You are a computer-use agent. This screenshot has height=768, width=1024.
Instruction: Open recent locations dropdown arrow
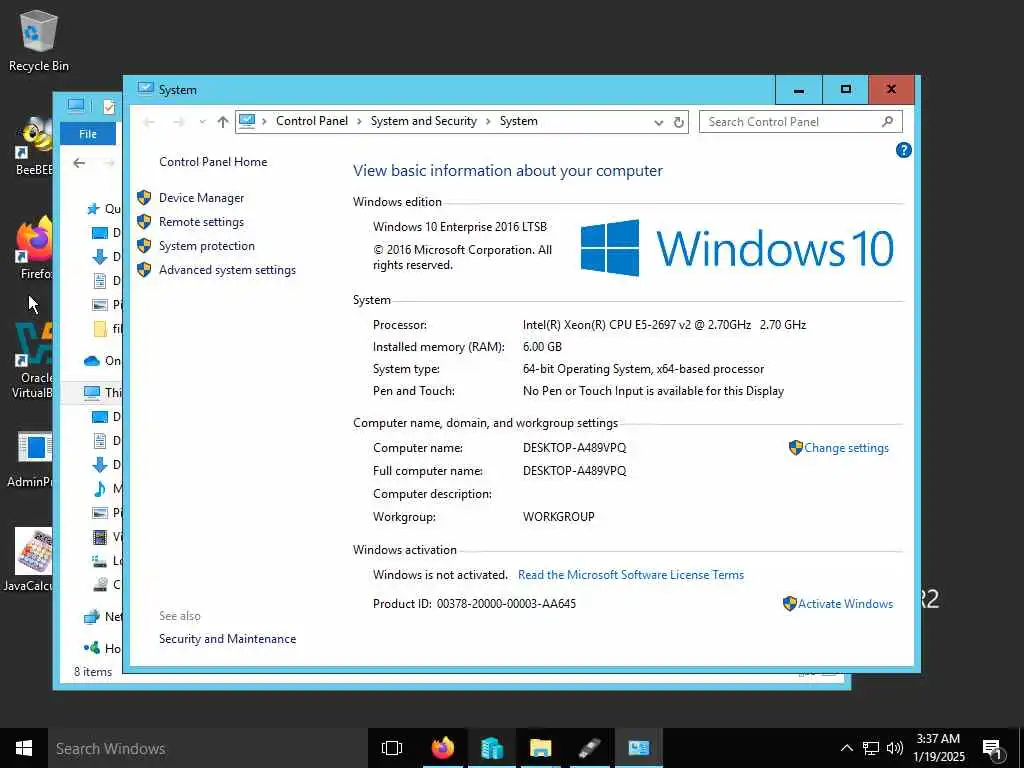pos(202,122)
